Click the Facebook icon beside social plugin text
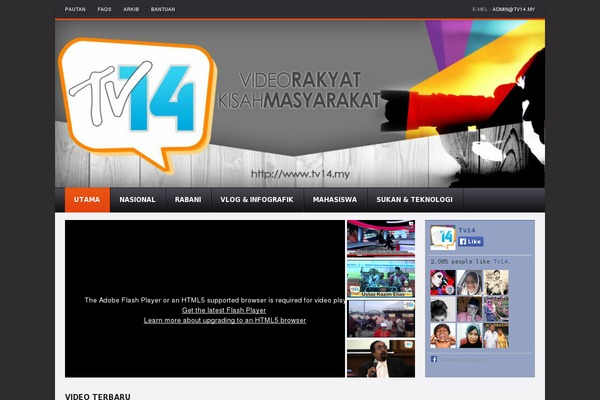 click(434, 359)
